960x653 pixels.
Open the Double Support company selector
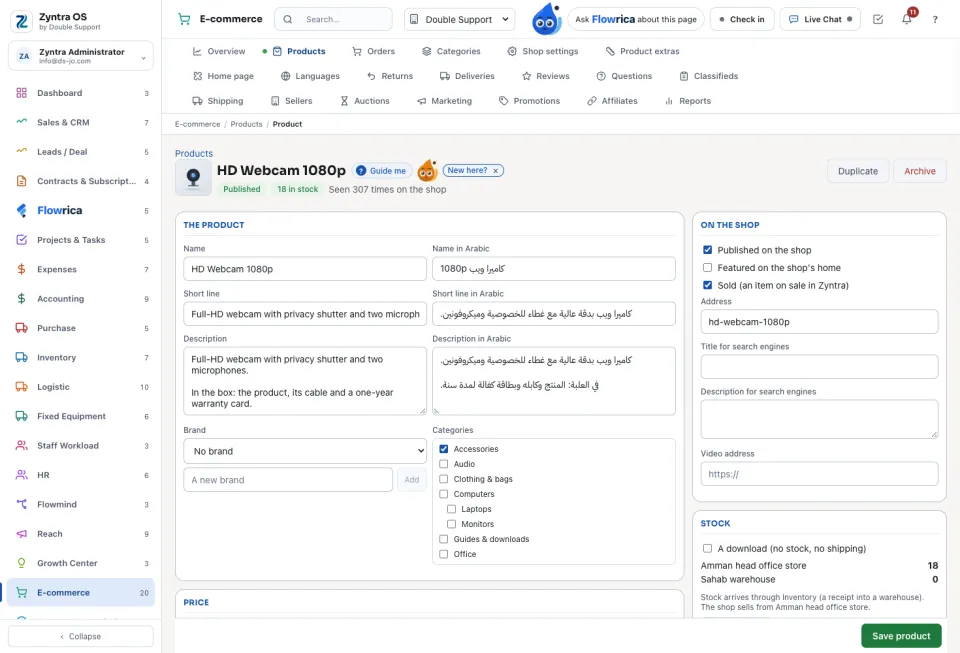pyautogui.click(x=459, y=20)
